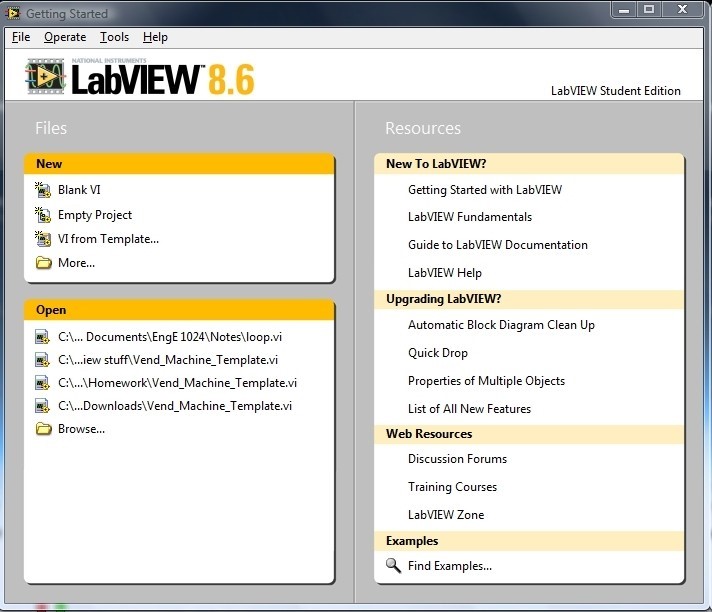The height and width of the screenshot is (612, 712).
Task: Open Getting Started with LabVIEW link
Action: click(484, 190)
